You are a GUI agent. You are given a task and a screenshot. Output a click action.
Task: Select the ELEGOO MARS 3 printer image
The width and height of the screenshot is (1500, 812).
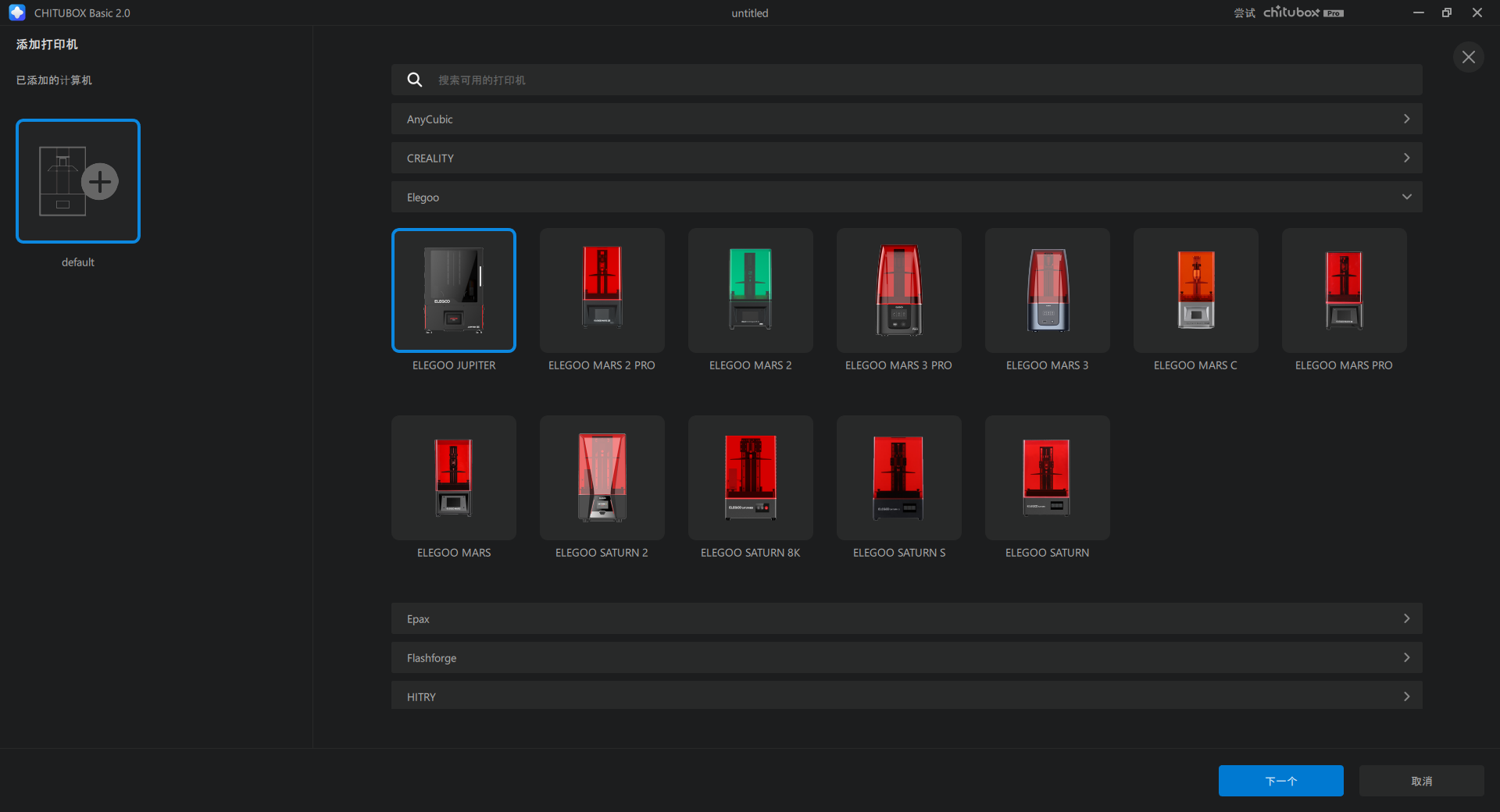pyautogui.click(x=1048, y=290)
